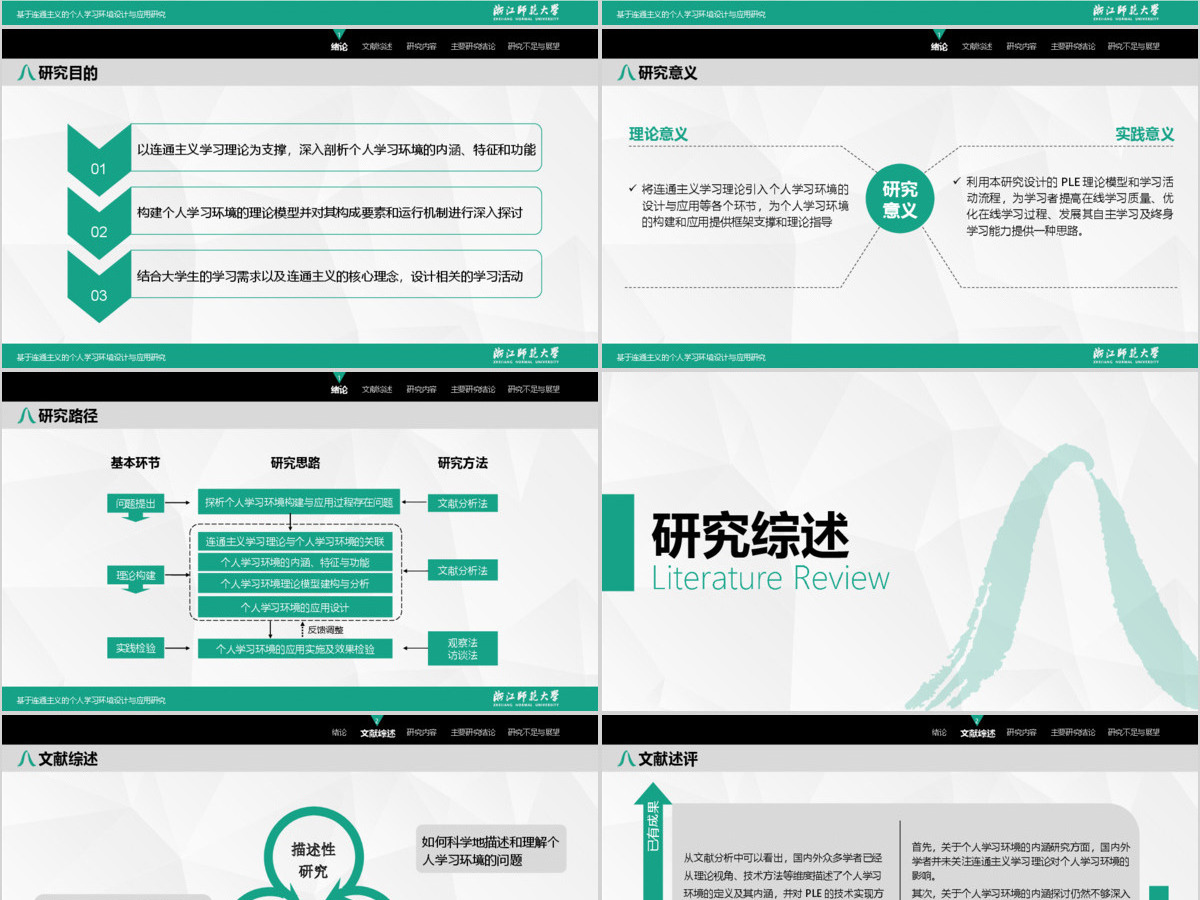Click the 实践检验 box in the flowchart
This screenshot has width=1200, height=900.
coord(136,648)
